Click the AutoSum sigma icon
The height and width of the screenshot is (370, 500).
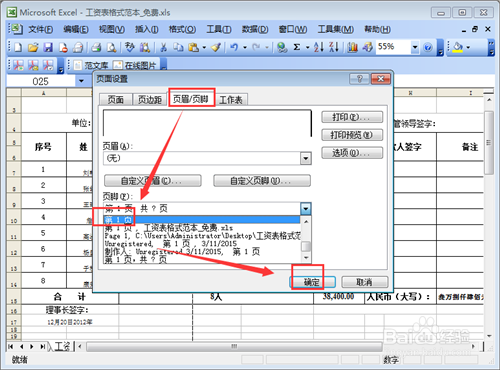(x=297, y=47)
